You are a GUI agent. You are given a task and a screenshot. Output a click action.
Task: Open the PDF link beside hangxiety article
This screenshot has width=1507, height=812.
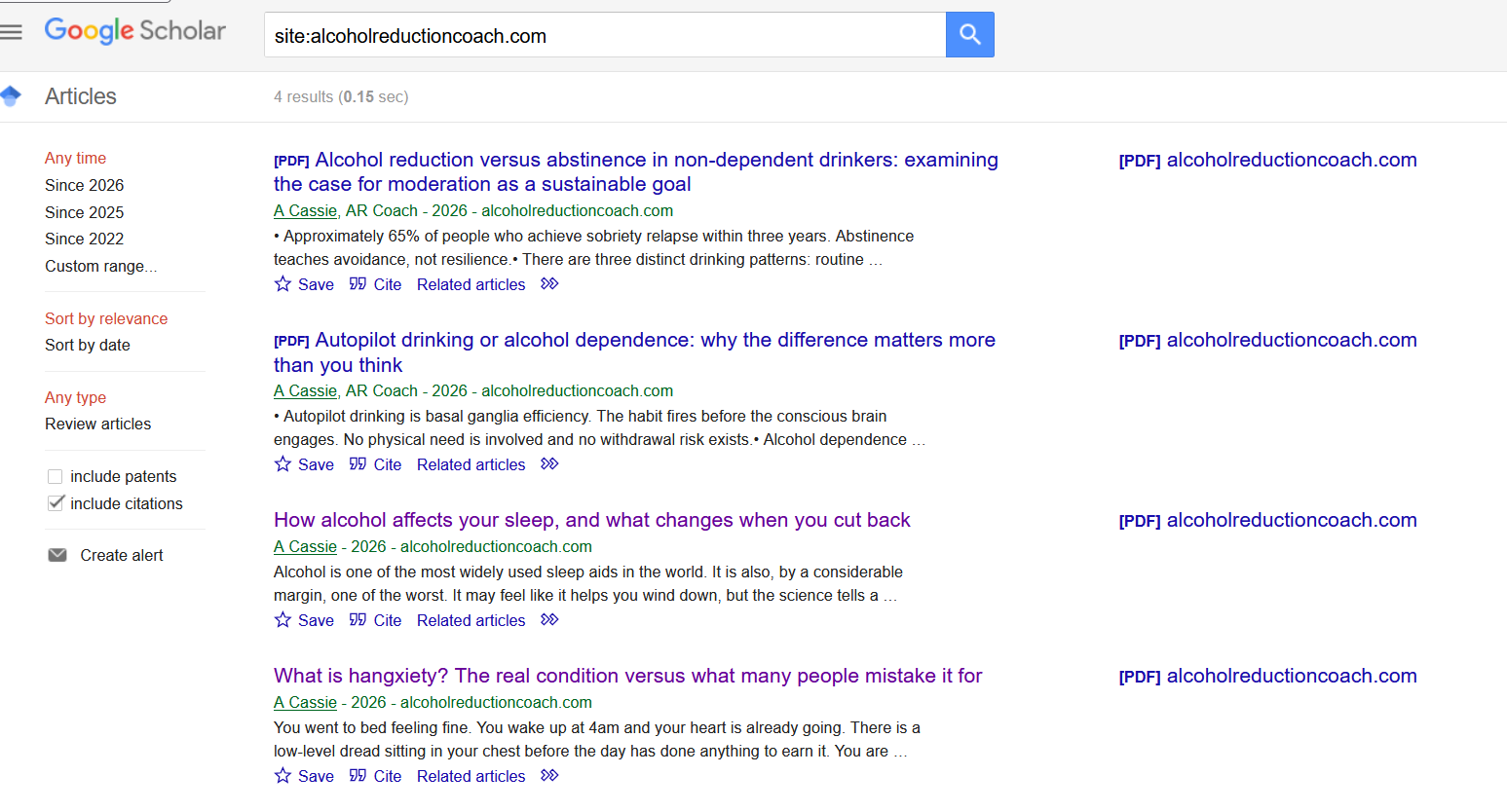pos(1267,676)
